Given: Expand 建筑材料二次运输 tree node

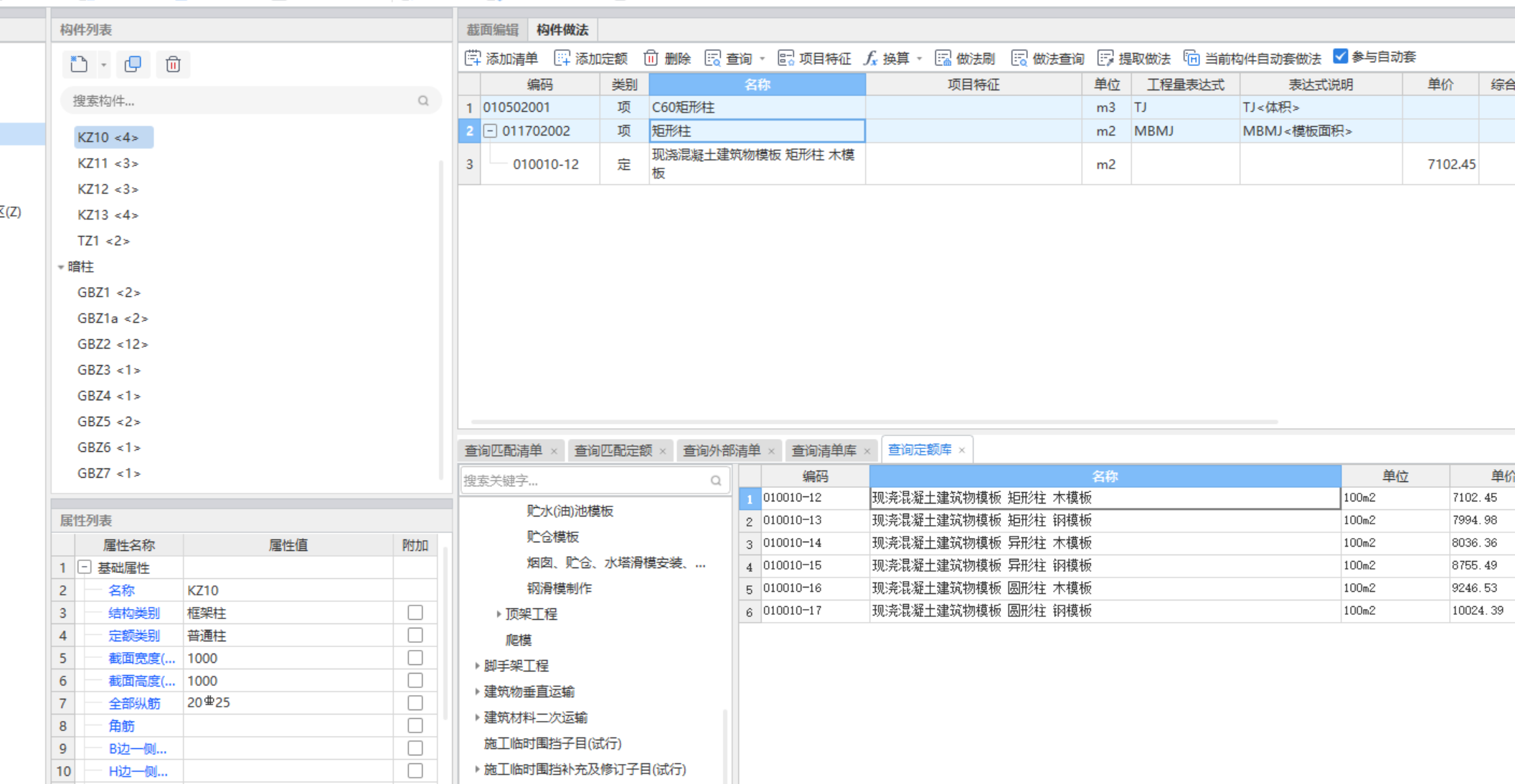Looking at the screenshot, I should 477,717.
